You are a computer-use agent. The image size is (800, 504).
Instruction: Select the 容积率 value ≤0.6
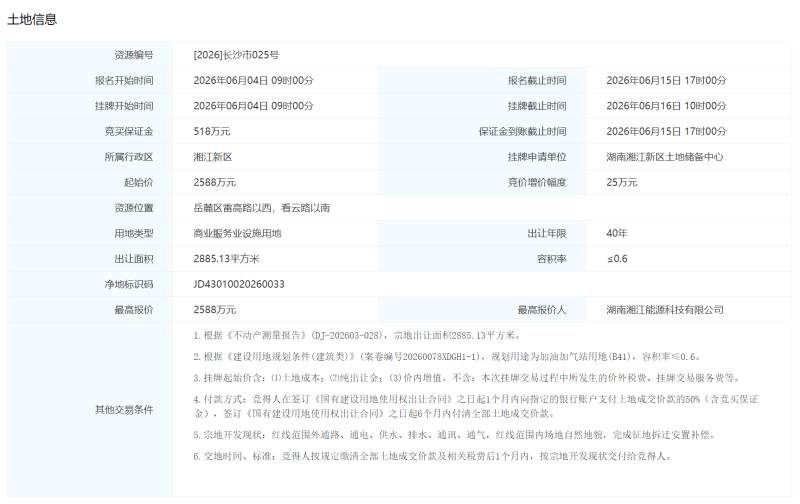pyautogui.click(x=617, y=259)
